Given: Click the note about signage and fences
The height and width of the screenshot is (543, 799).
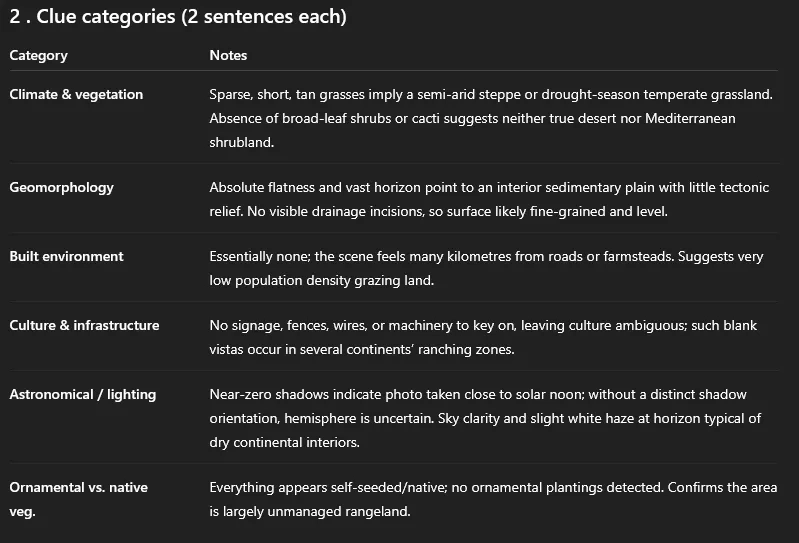Looking at the screenshot, I should pyautogui.click(x=483, y=337).
